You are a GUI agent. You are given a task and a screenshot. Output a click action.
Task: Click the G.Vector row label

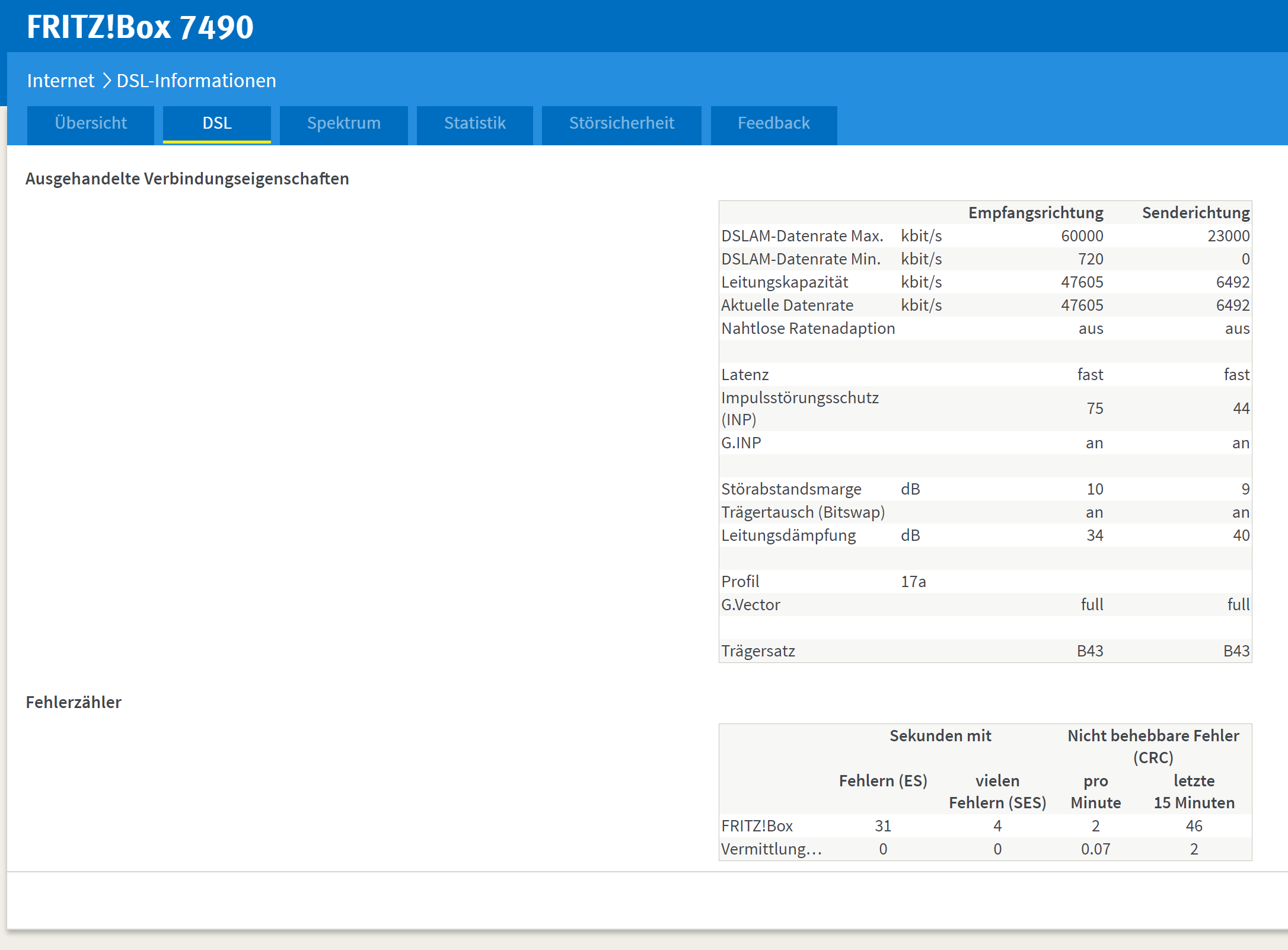(x=751, y=605)
